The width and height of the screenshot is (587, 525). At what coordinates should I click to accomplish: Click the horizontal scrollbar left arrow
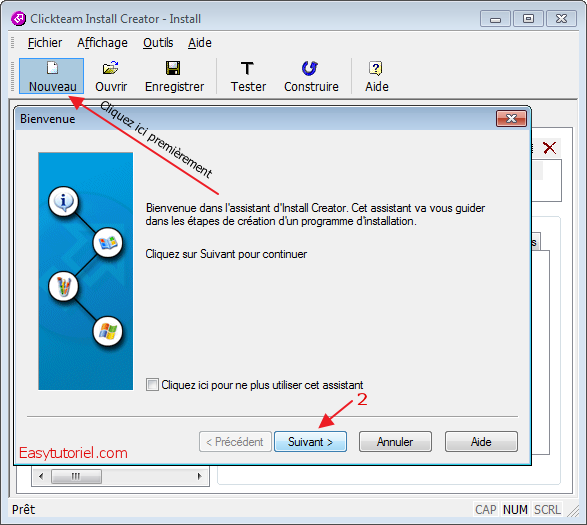pos(41,476)
